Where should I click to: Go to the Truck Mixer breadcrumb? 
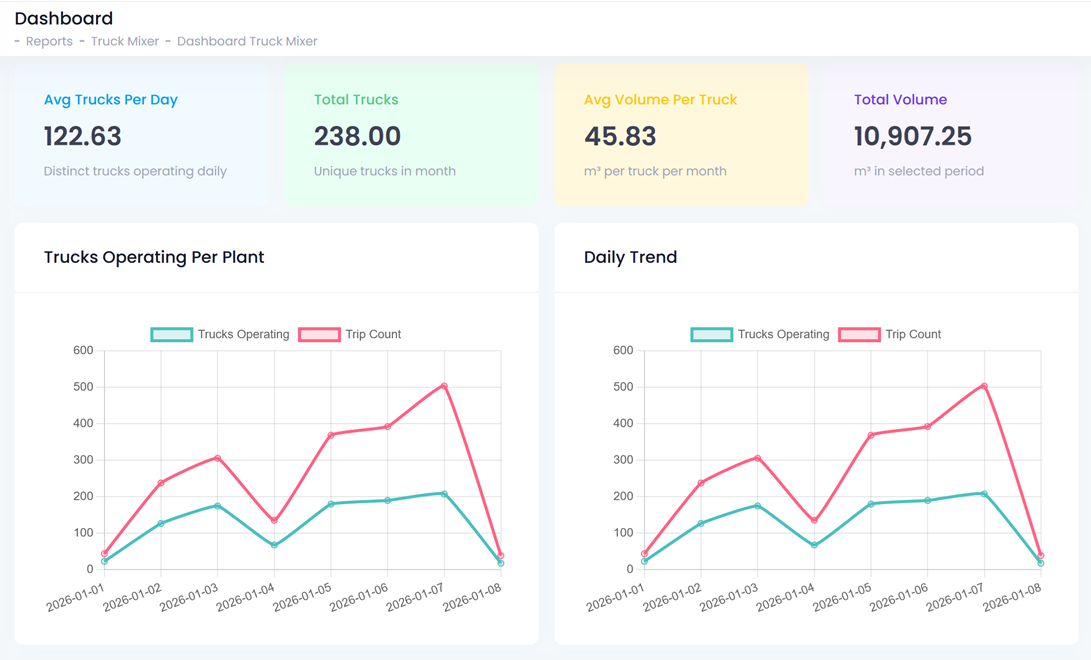click(x=121, y=41)
